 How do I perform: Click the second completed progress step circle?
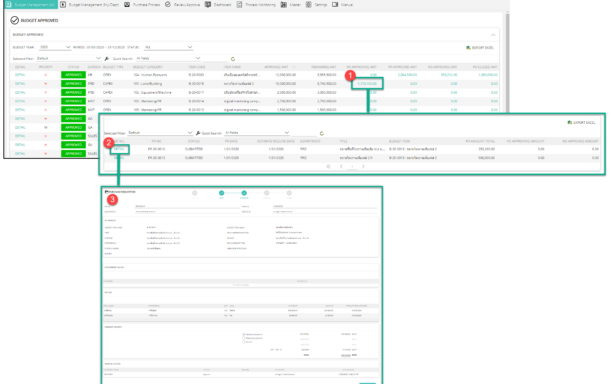pos(244,193)
